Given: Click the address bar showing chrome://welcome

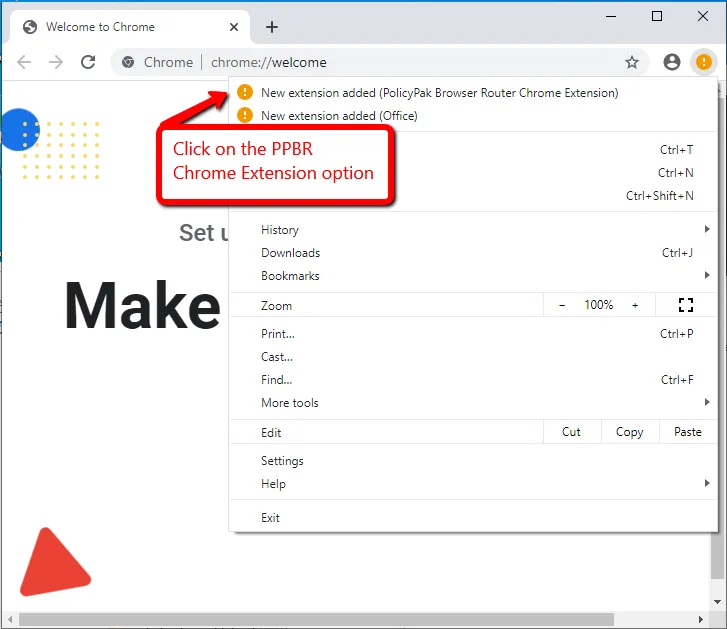Looking at the screenshot, I should 400,62.
